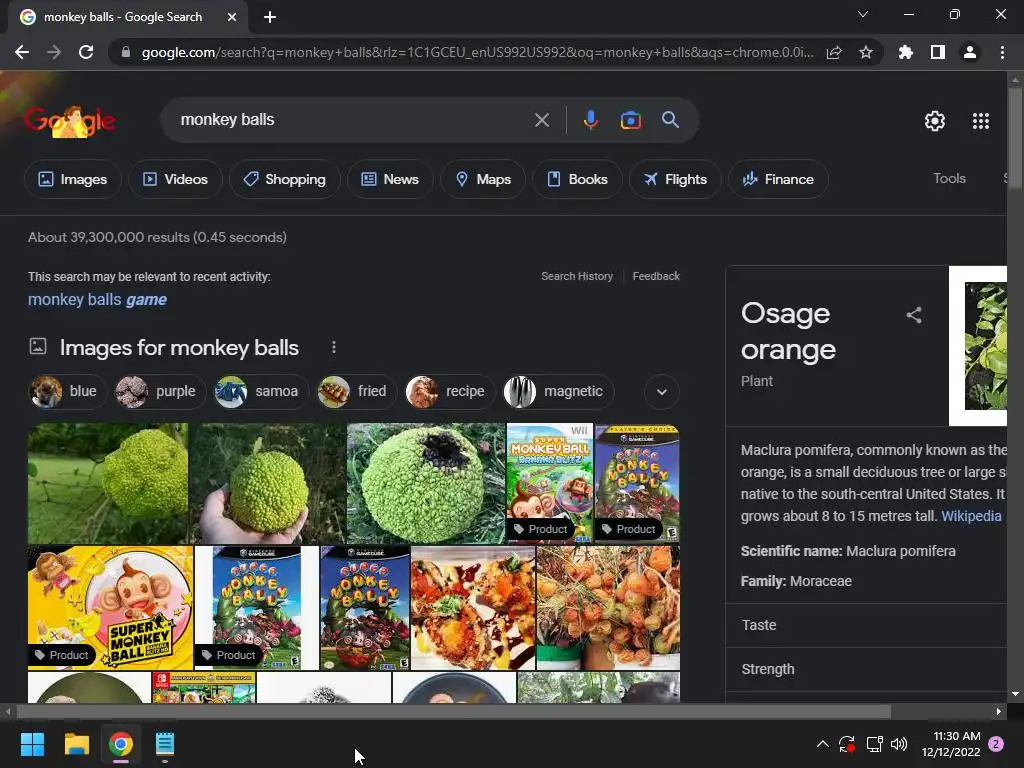
Task: Open the notification count badge
Action: pos(996,744)
